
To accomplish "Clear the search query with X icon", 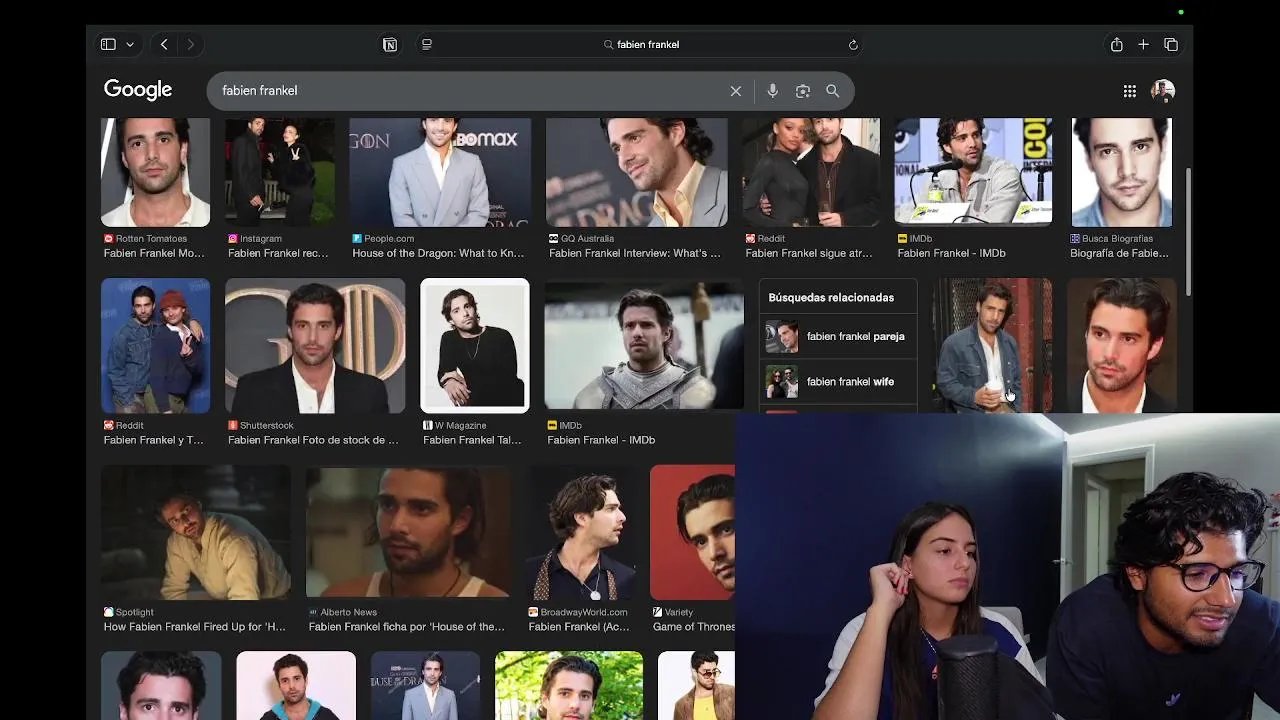I will tap(736, 91).
